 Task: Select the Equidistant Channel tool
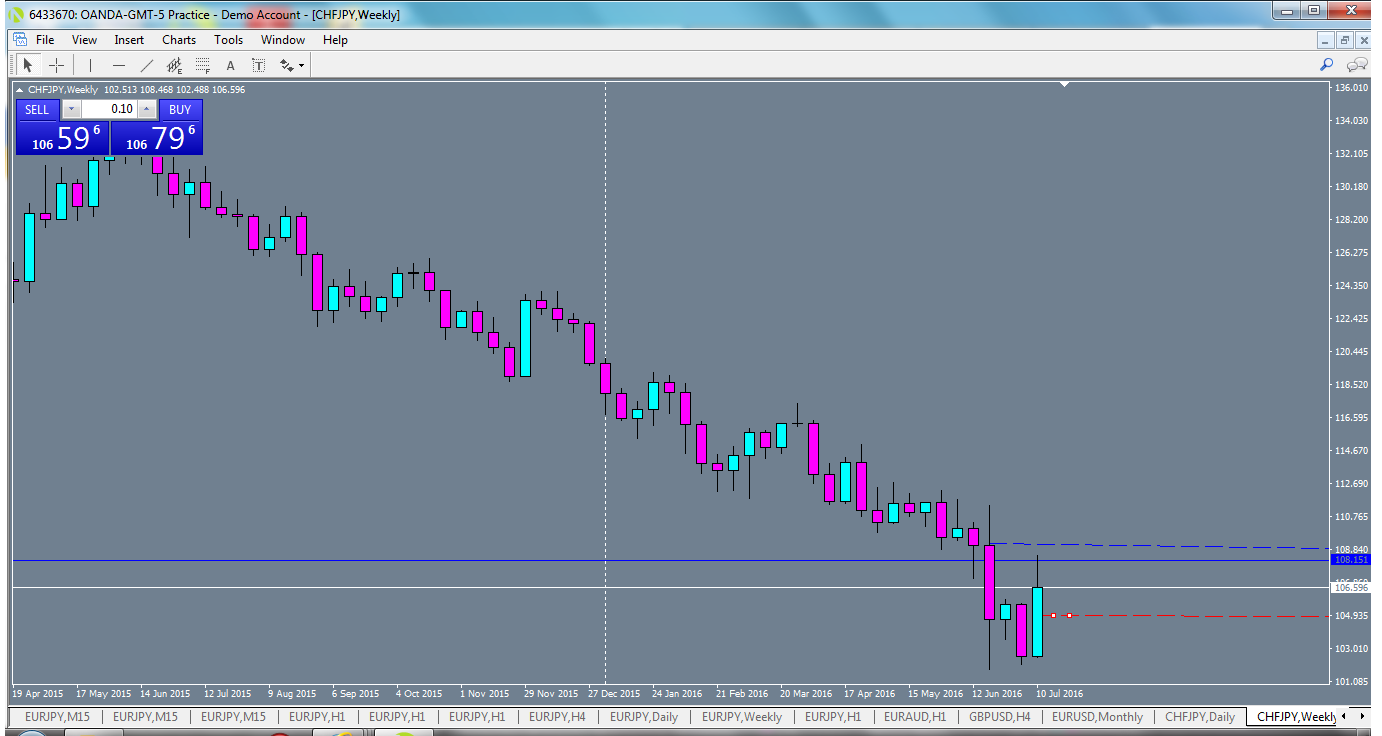coord(174,65)
